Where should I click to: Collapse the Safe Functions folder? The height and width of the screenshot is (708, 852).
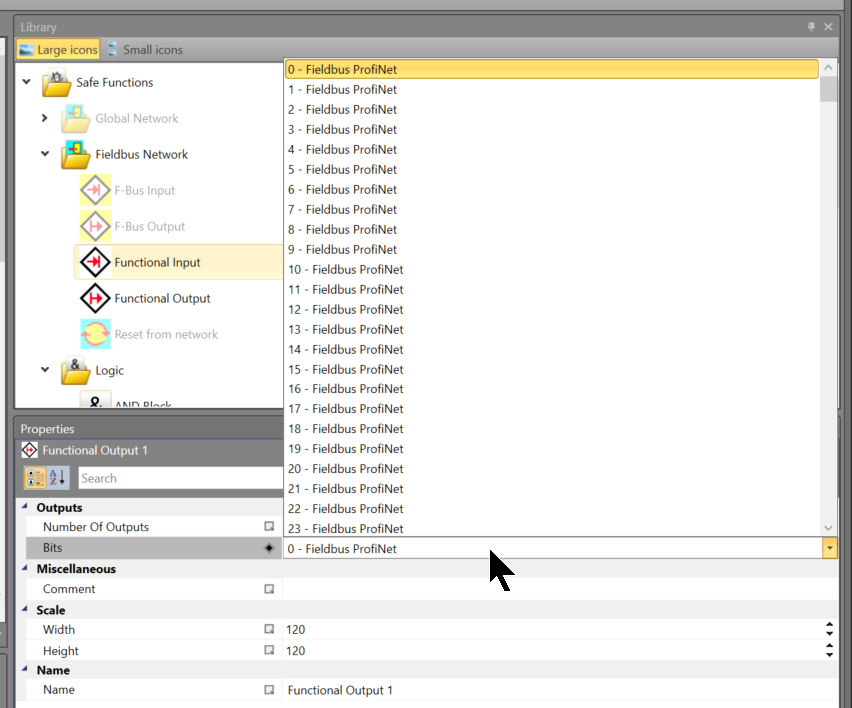click(26, 82)
